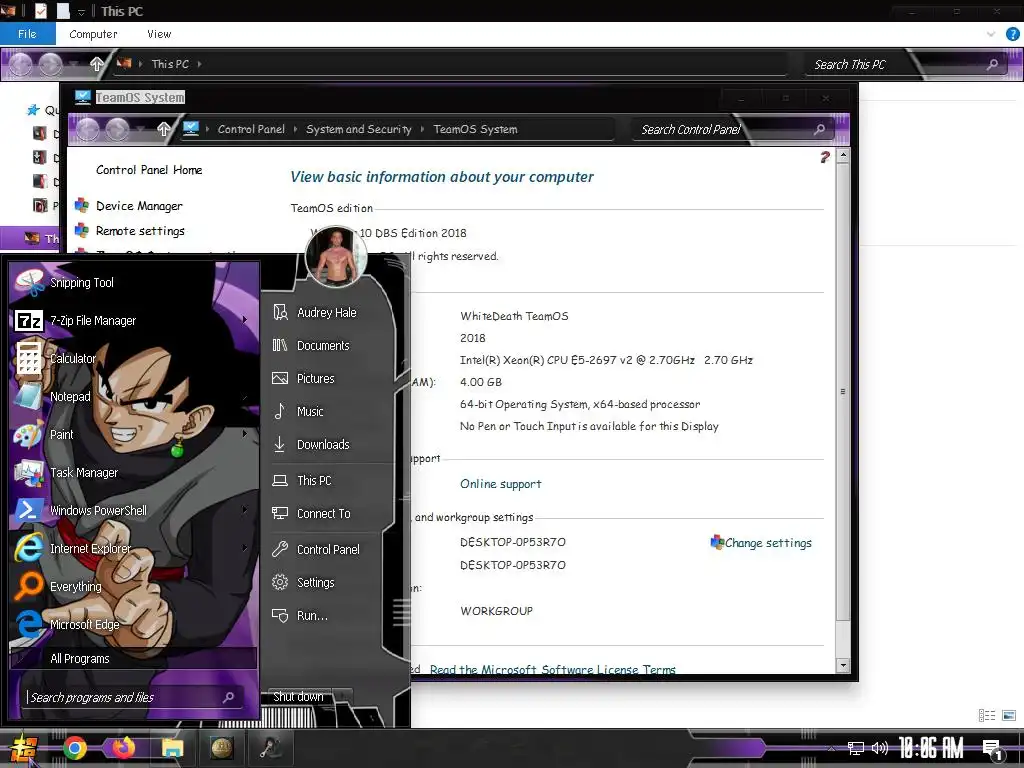Expand ribbon chevron in This PC window

(991, 34)
